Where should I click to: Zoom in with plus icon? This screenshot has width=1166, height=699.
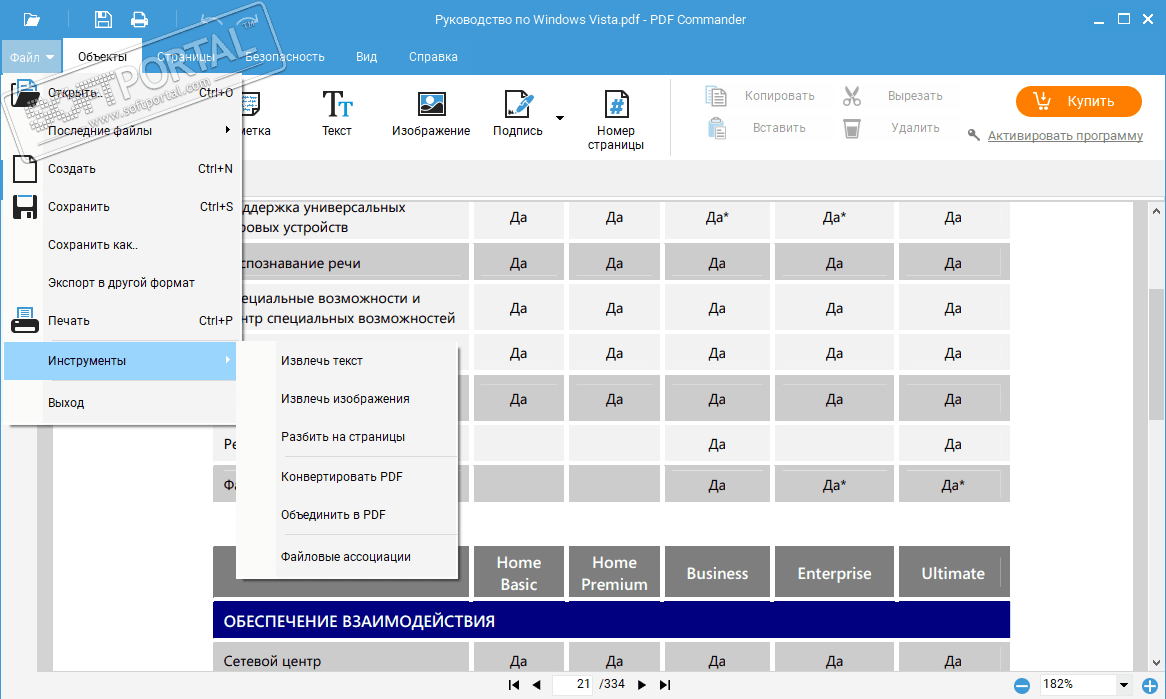pyautogui.click(x=1150, y=686)
